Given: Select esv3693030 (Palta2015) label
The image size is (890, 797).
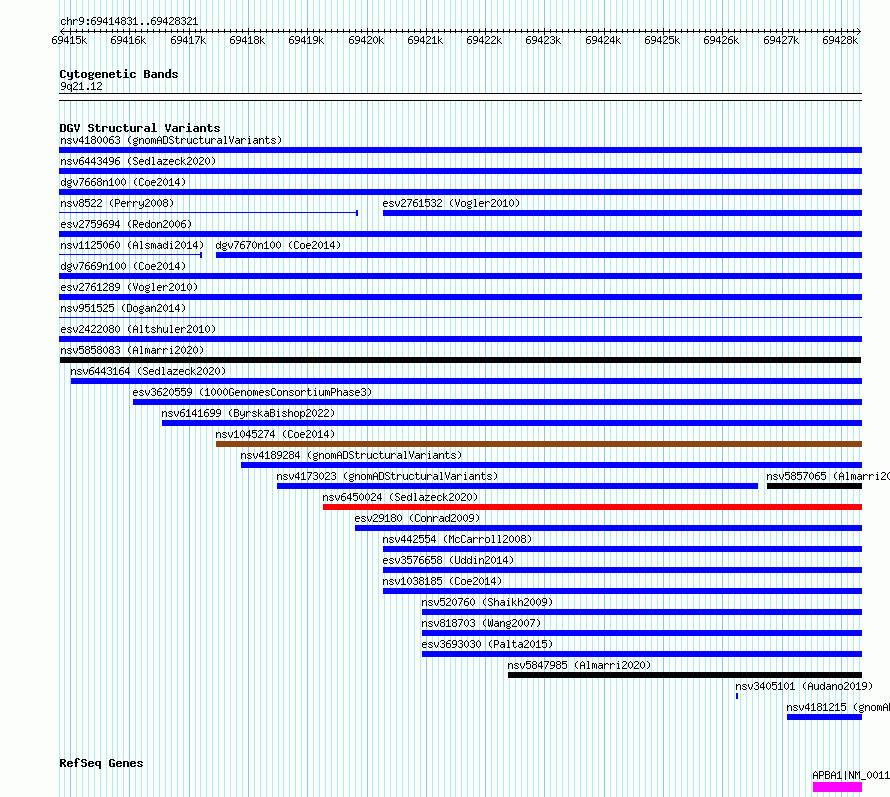Looking at the screenshot, I should pyautogui.click(x=487, y=644).
